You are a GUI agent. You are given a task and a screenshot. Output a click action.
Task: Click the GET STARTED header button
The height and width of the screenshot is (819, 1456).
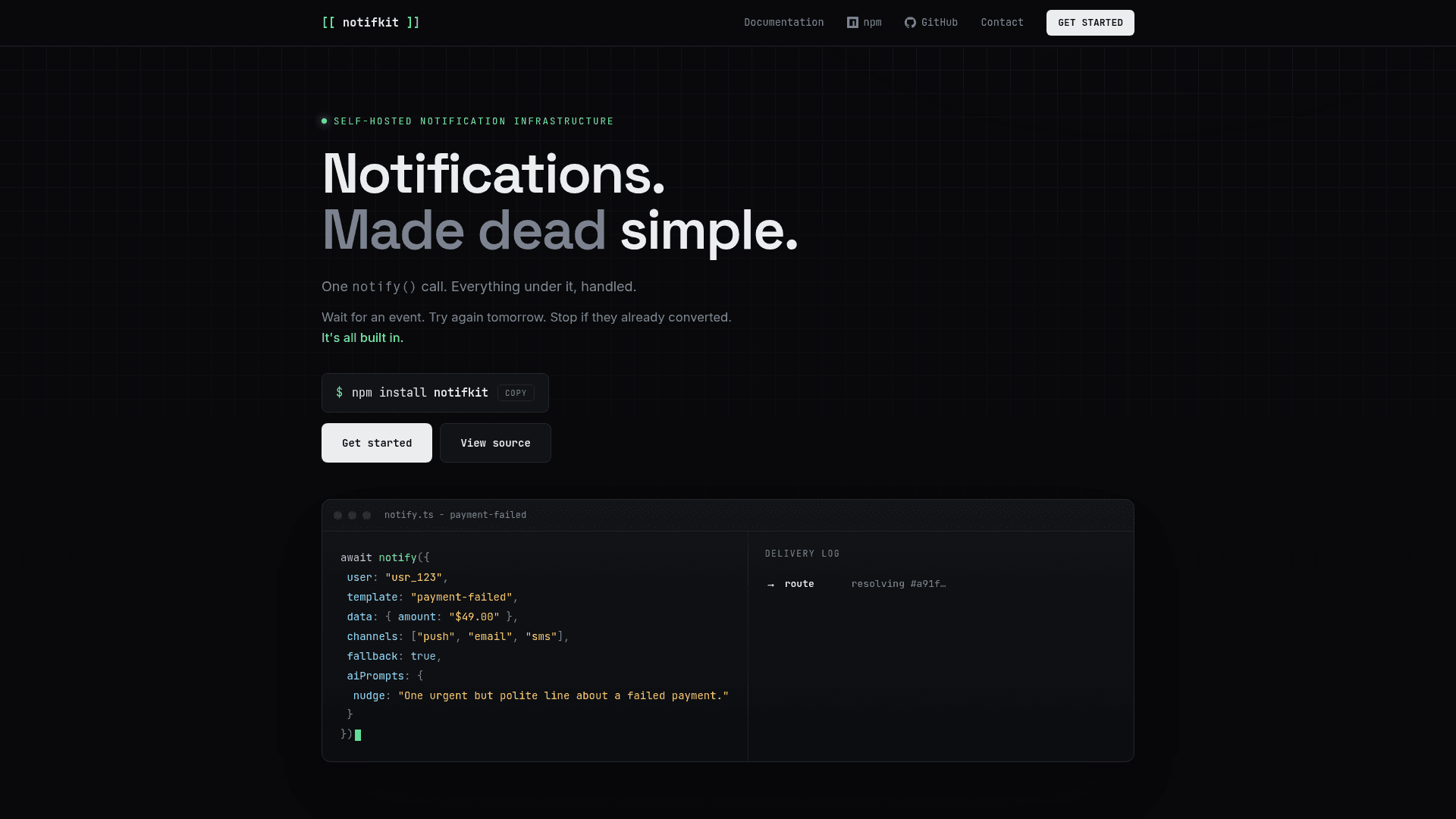[1090, 23]
